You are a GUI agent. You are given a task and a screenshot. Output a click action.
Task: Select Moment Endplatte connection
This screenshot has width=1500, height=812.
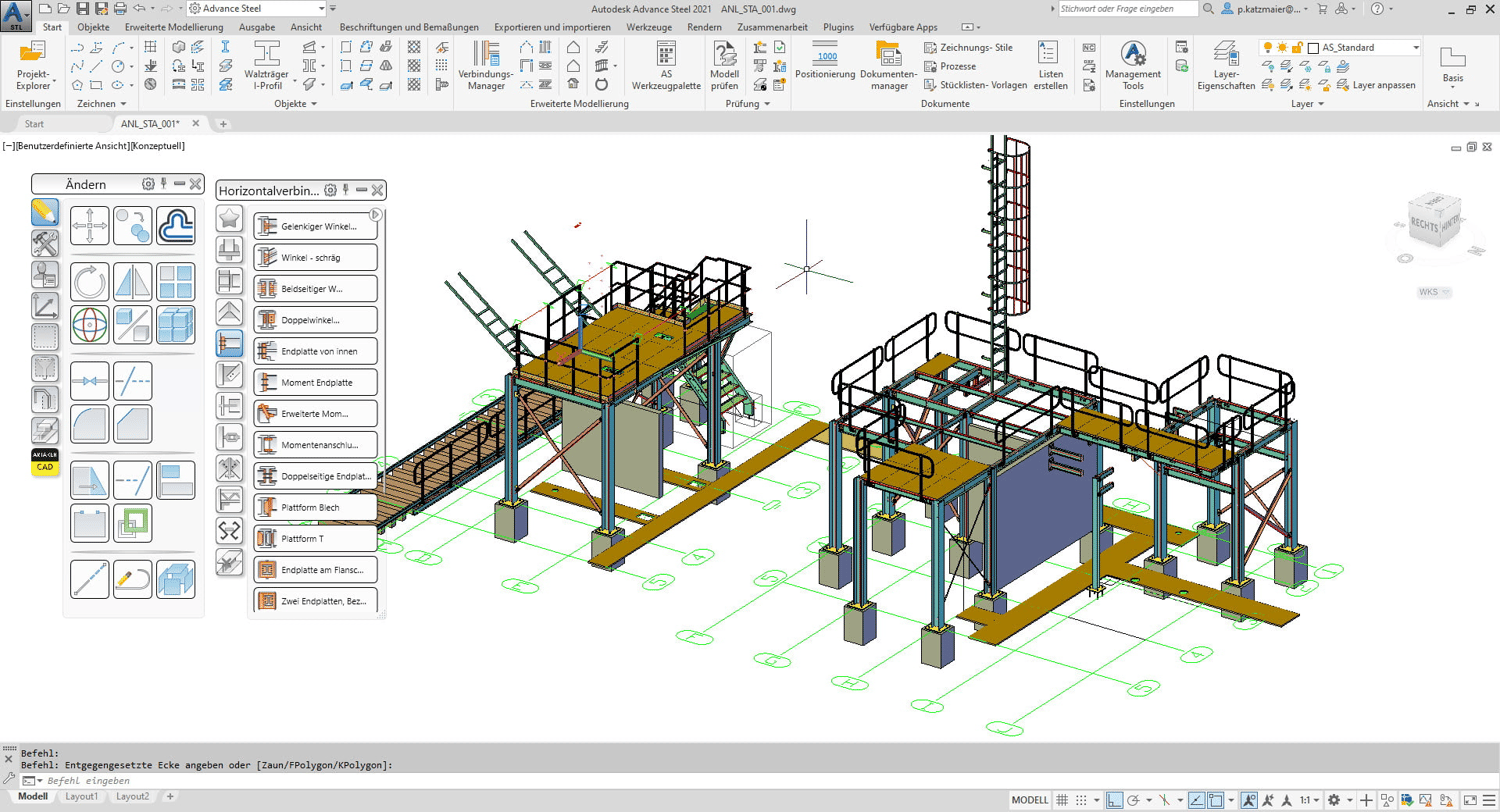pos(315,382)
